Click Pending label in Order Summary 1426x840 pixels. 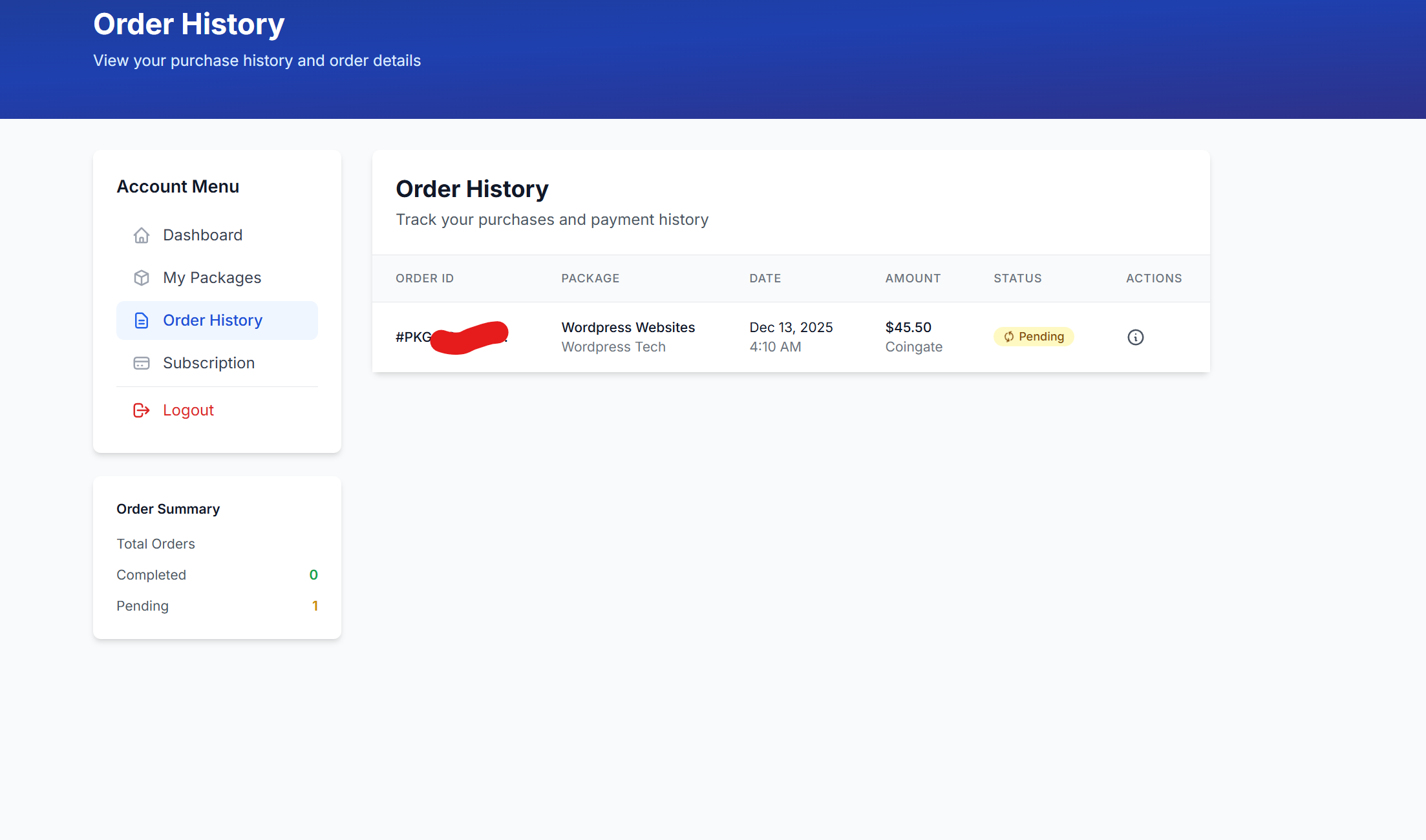(142, 606)
